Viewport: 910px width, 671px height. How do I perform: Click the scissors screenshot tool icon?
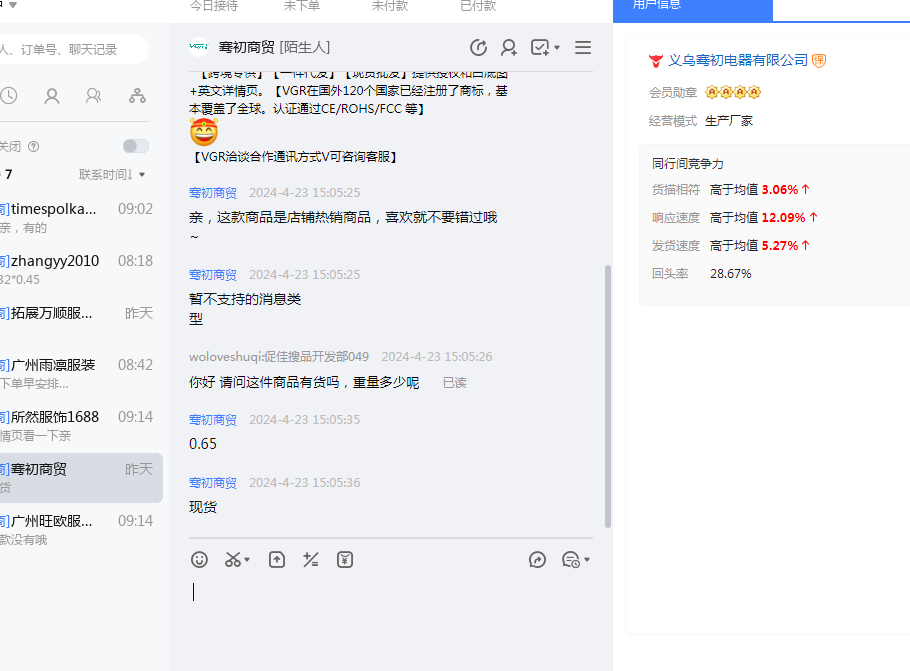pyautogui.click(x=232, y=560)
